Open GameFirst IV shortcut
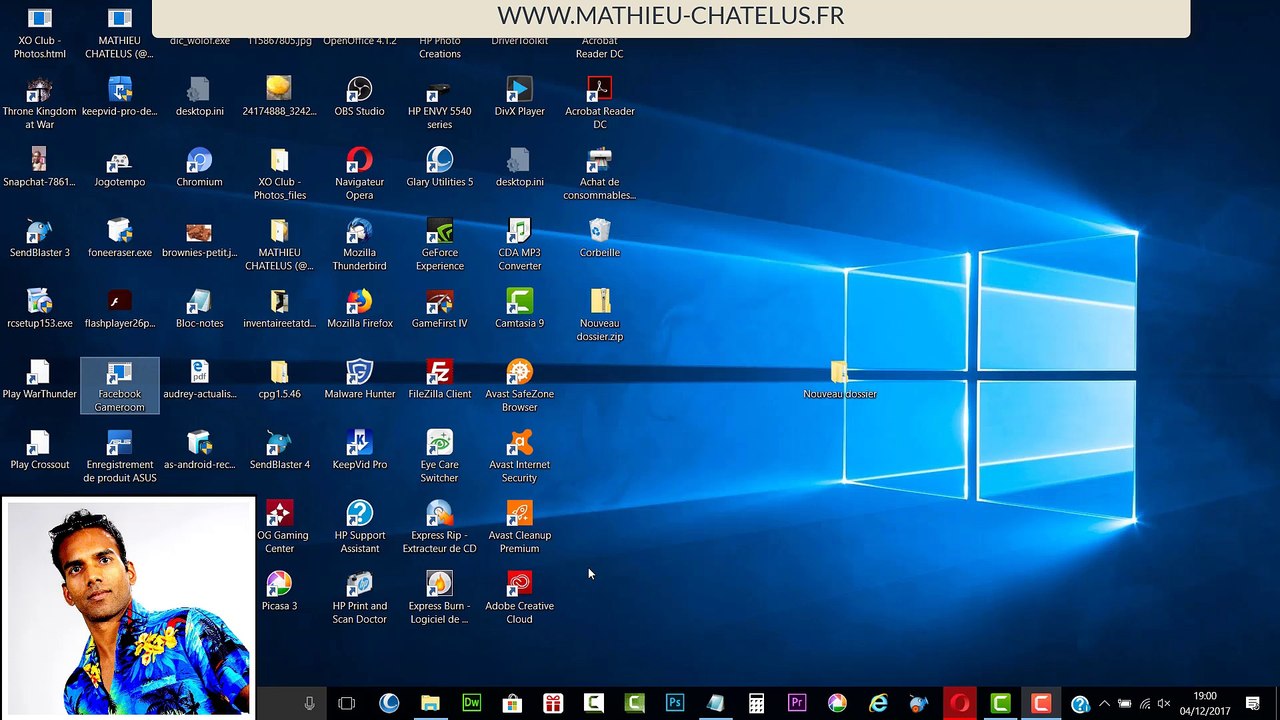The height and width of the screenshot is (720, 1280). point(439,309)
